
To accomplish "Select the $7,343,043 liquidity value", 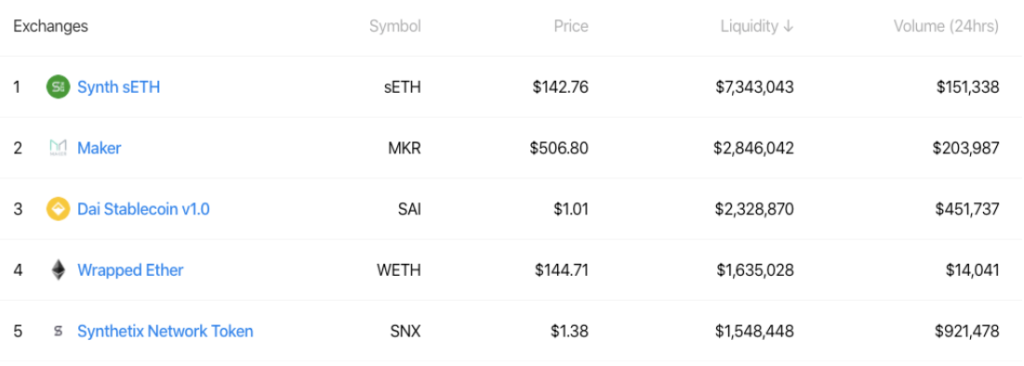I will pyautogui.click(x=754, y=87).
